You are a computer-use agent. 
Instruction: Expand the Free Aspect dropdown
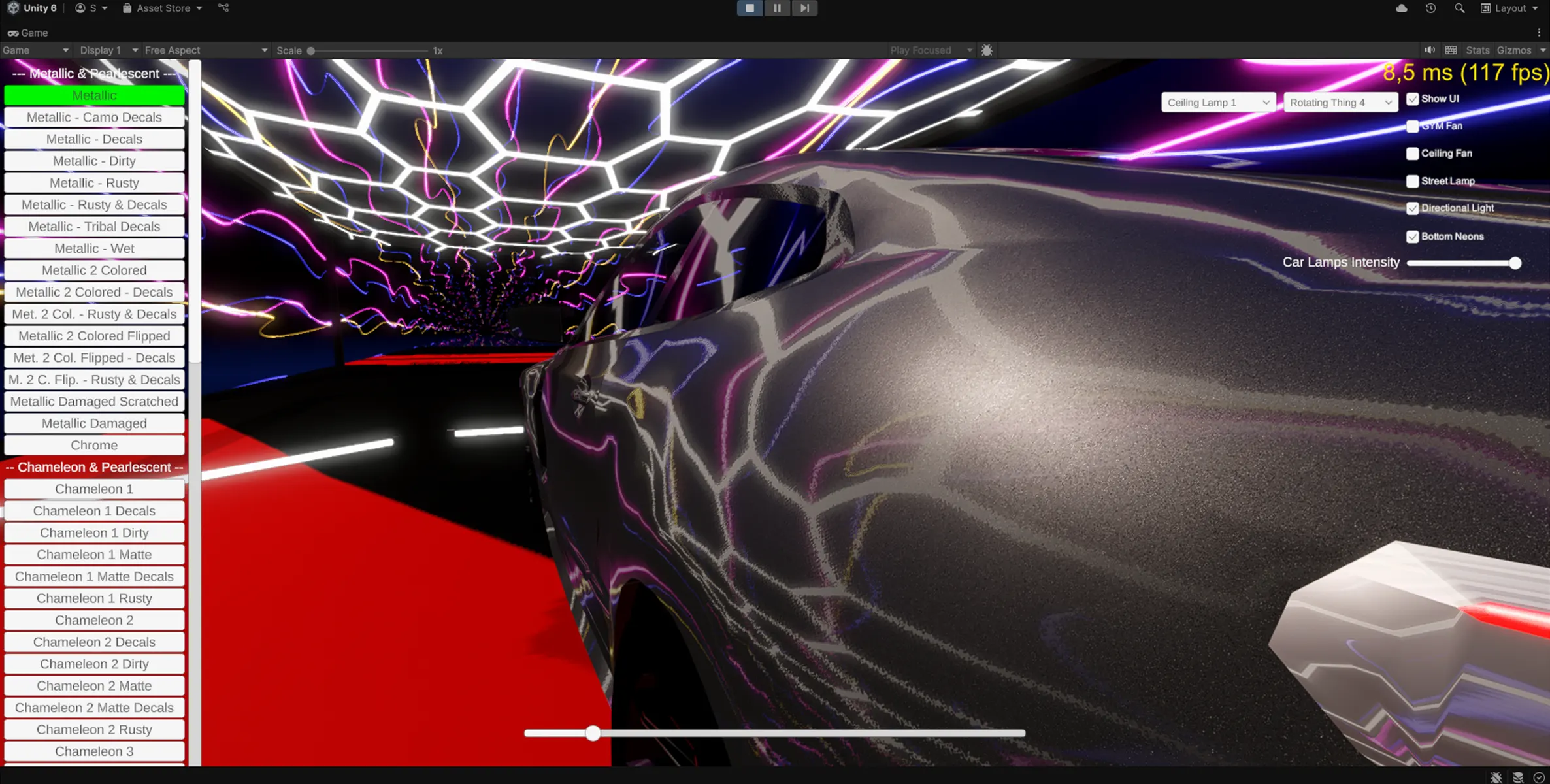pos(205,50)
